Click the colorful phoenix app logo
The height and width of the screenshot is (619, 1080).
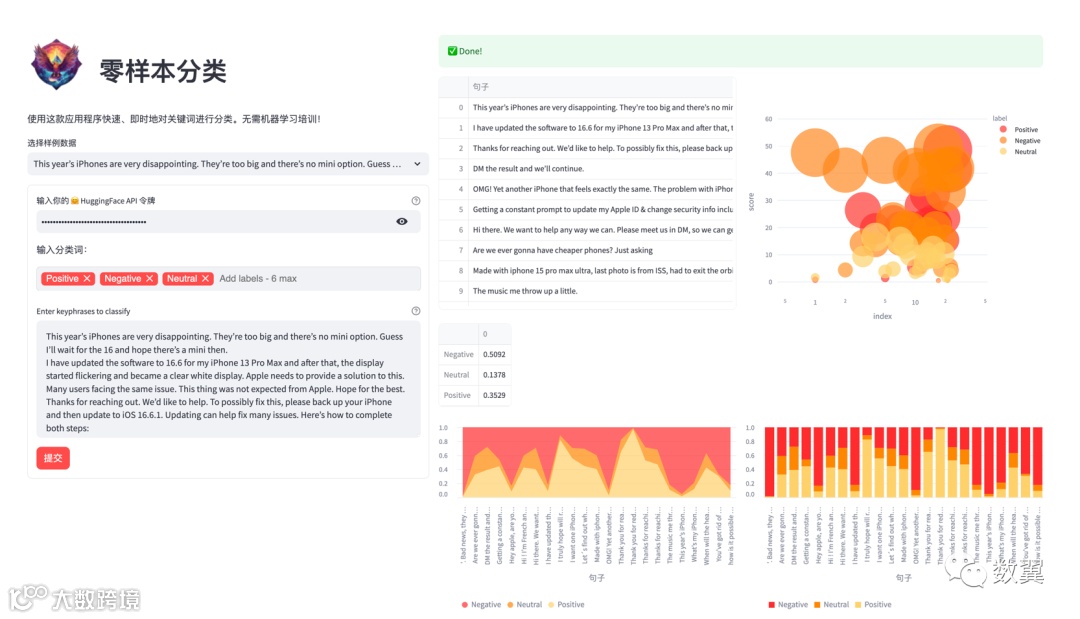(56, 65)
